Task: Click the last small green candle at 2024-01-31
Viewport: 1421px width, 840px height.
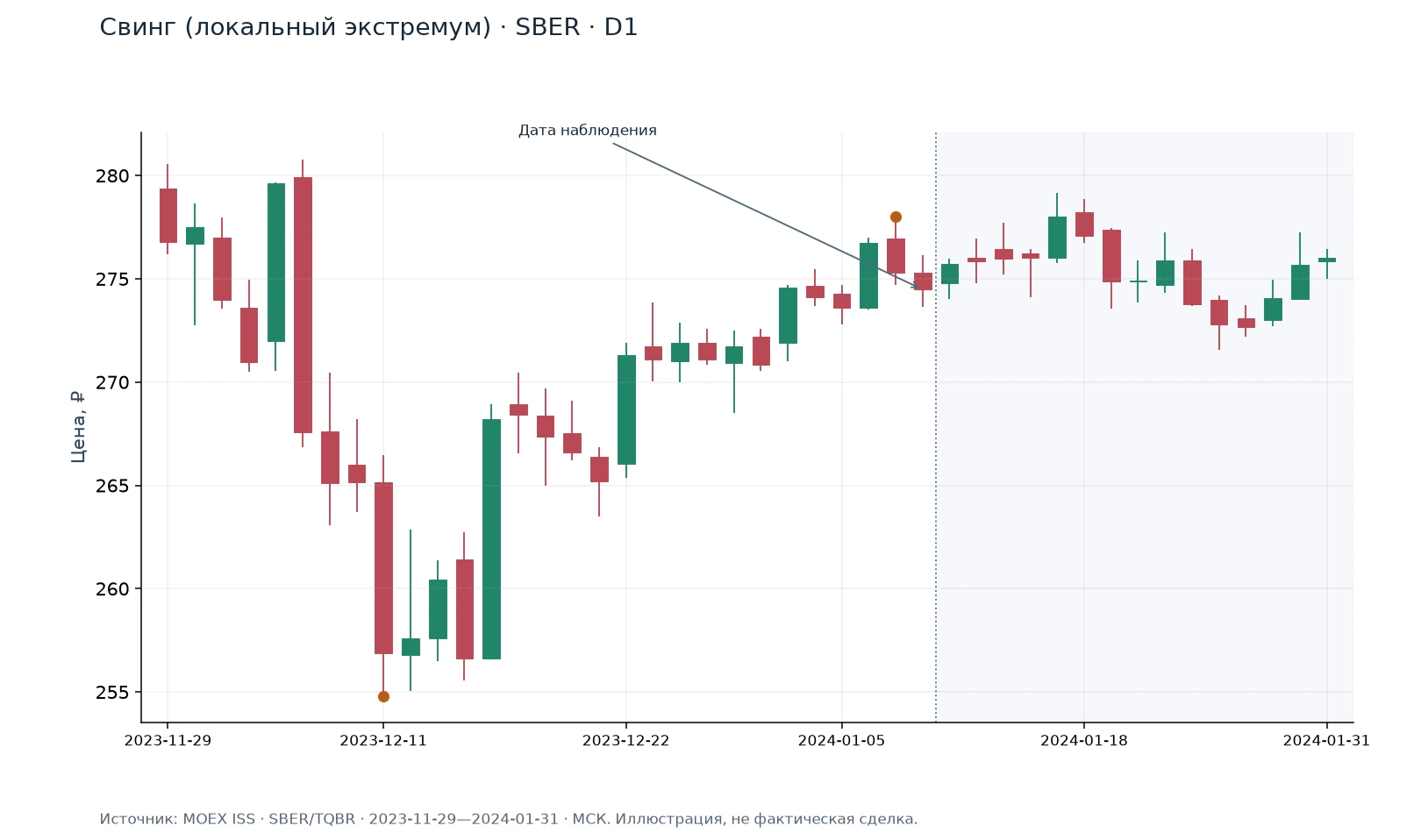Action: tap(1326, 260)
